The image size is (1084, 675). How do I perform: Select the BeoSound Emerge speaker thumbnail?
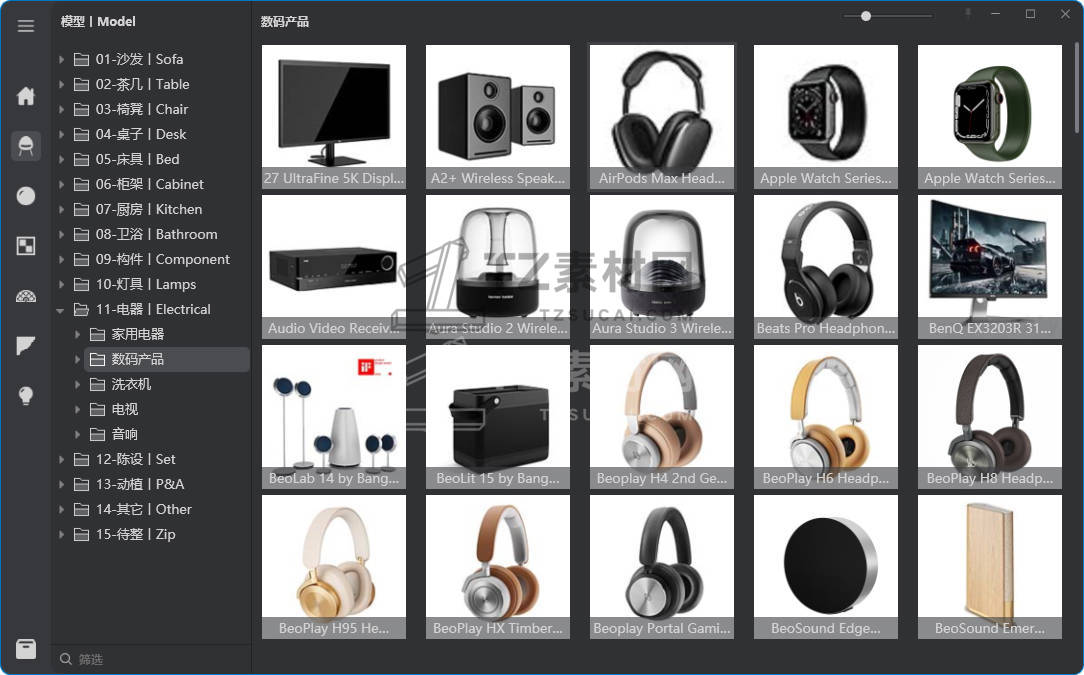989,567
